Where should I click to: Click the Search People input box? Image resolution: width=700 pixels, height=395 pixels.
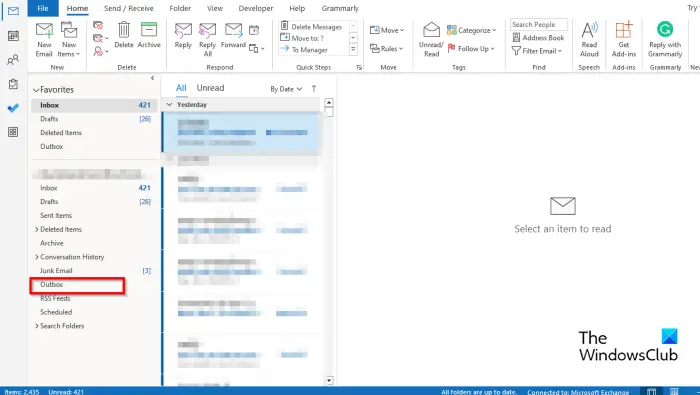539,25
